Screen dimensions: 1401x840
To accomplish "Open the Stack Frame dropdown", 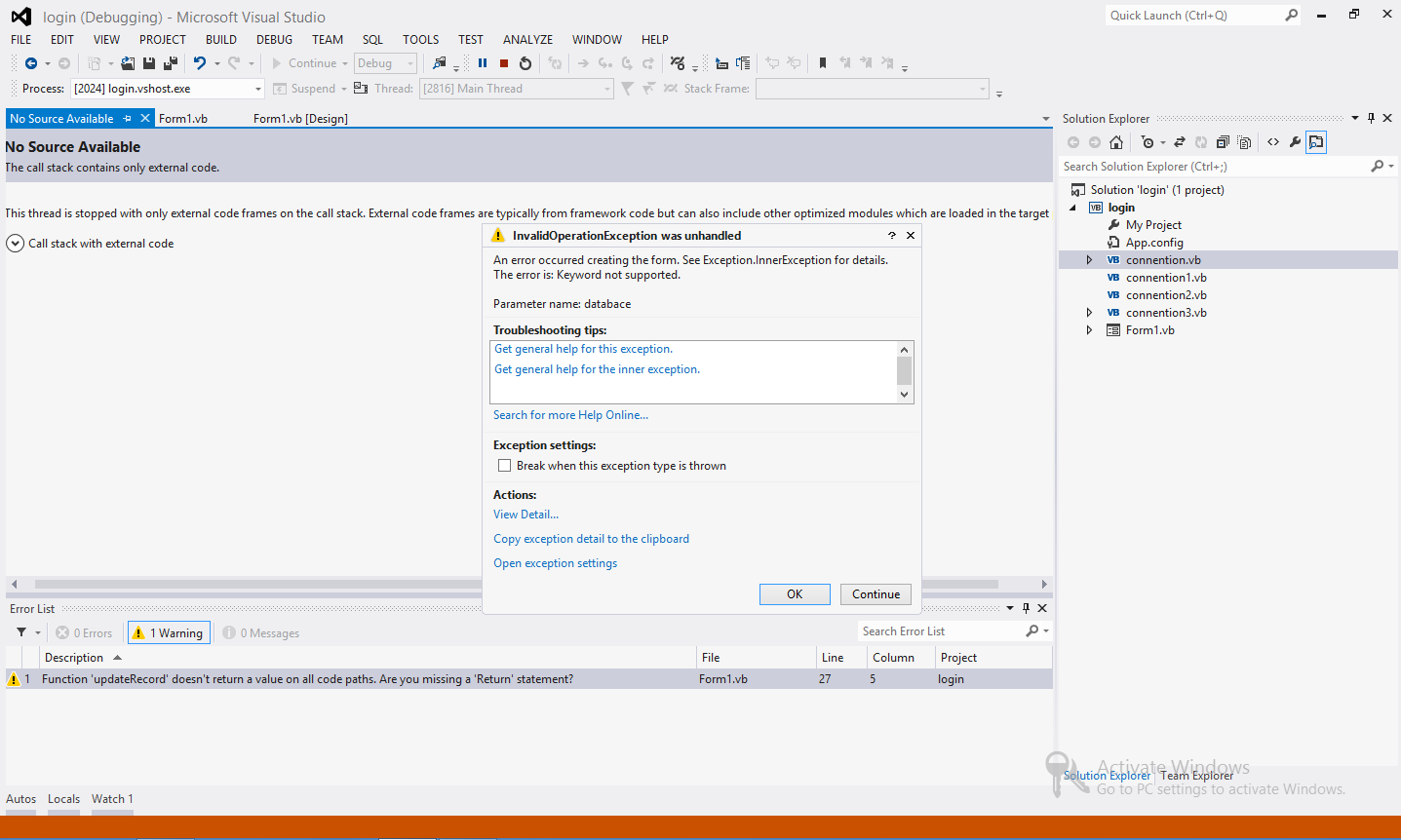I will (983, 89).
